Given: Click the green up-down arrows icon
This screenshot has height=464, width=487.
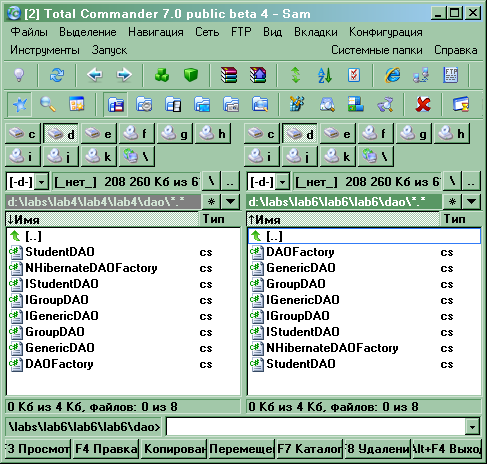Looking at the screenshot, I should 296,75.
